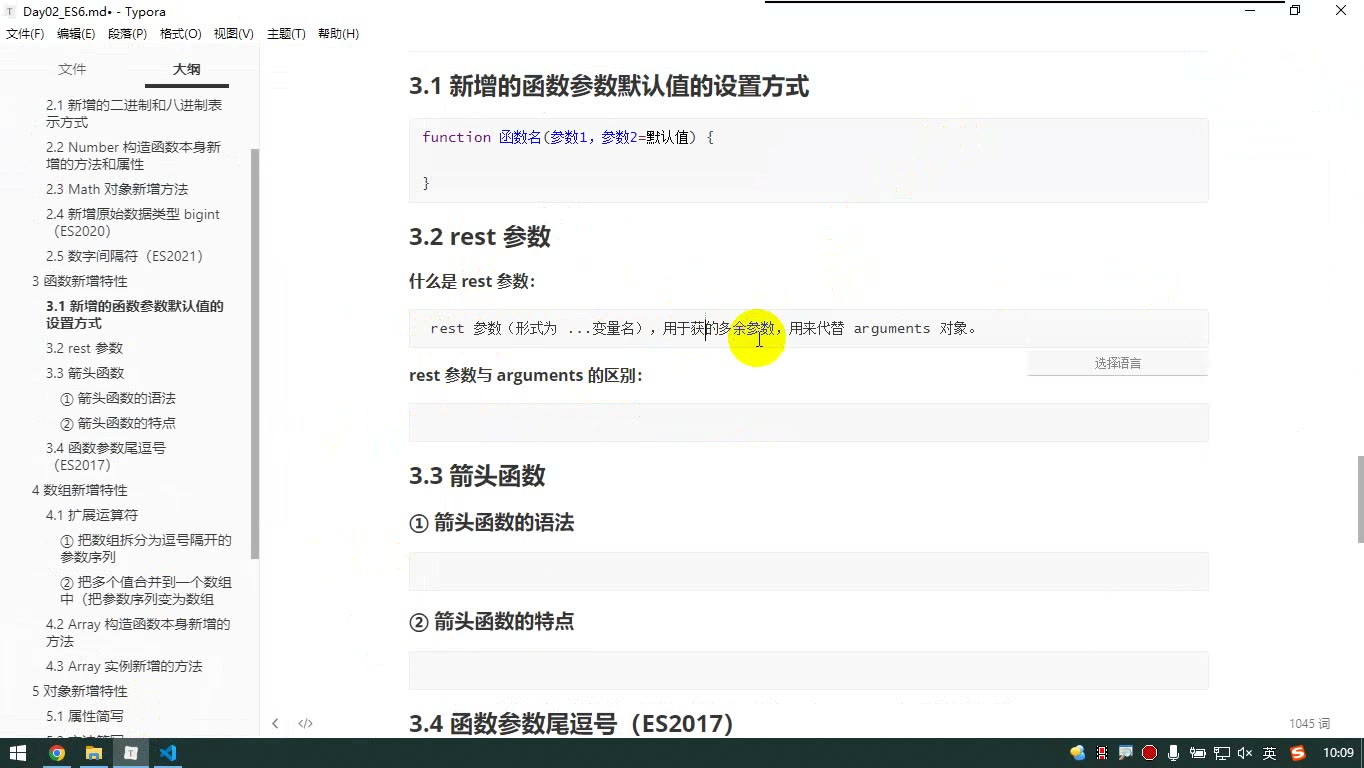This screenshot has width=1364, height=768.
Task: Open Windows Start menu
Action: (18, 753)
